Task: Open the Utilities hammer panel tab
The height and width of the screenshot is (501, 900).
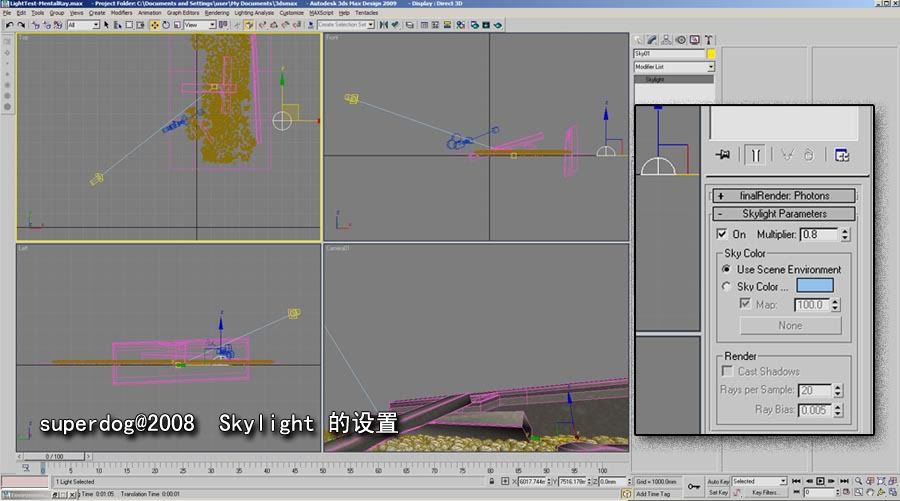Action: click(x=709, y=40)
